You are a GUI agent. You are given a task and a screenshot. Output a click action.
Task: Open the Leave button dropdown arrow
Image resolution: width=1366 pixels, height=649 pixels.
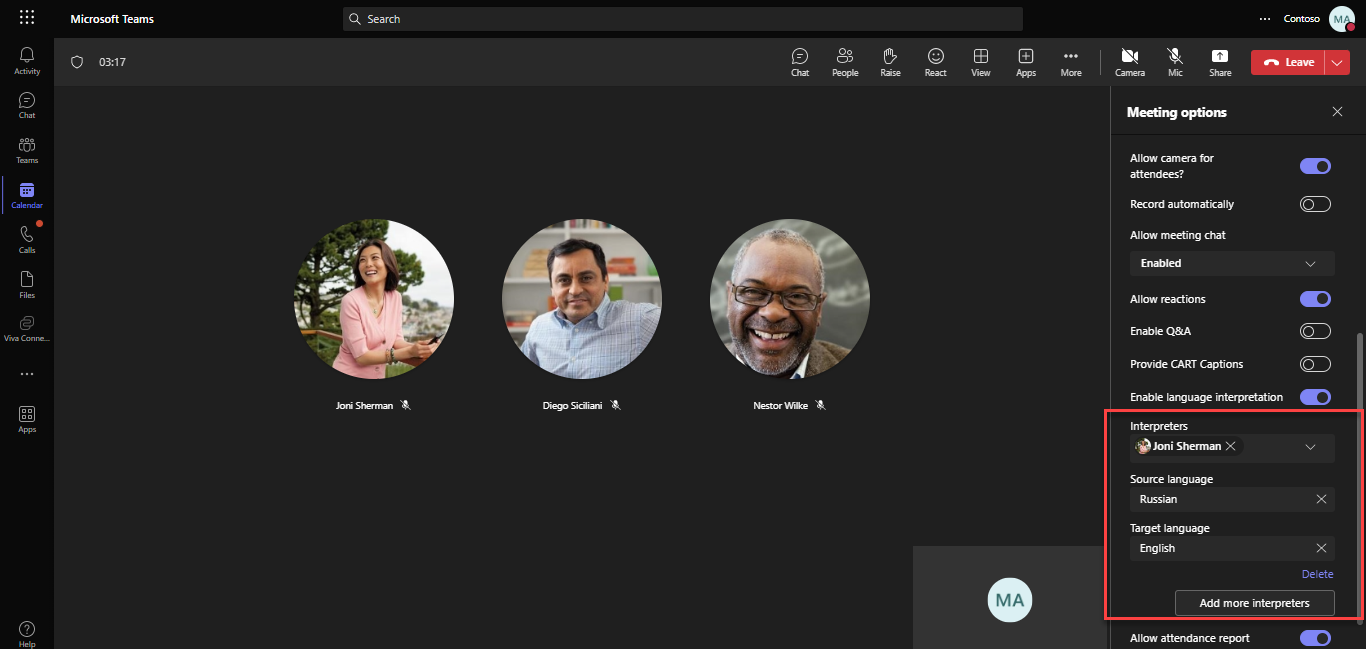click(1338, 61)
